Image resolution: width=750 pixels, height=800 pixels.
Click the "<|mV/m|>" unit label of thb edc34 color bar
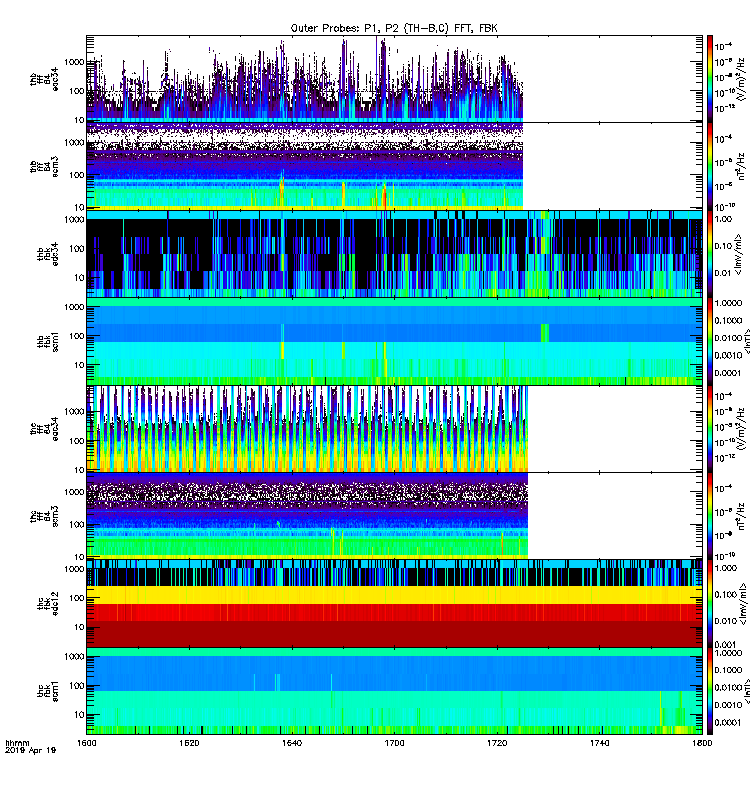point(738,254)
